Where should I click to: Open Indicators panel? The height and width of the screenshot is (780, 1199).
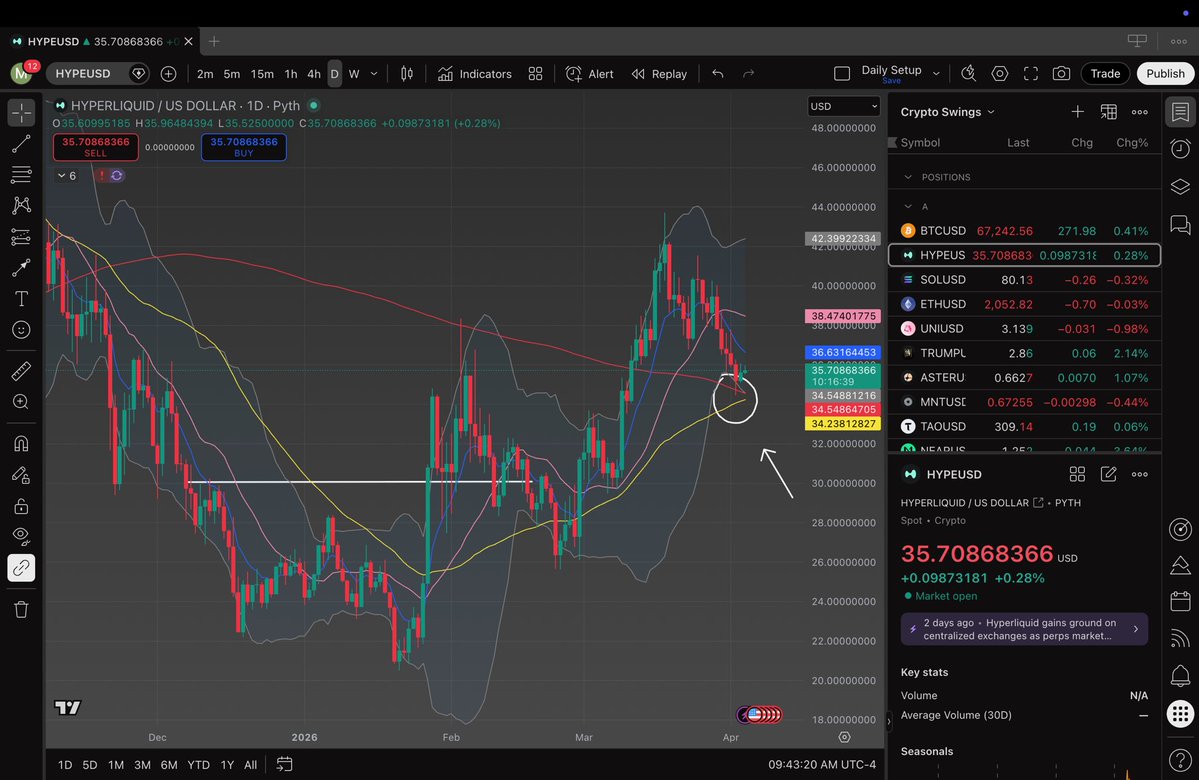tap(474, 74)
